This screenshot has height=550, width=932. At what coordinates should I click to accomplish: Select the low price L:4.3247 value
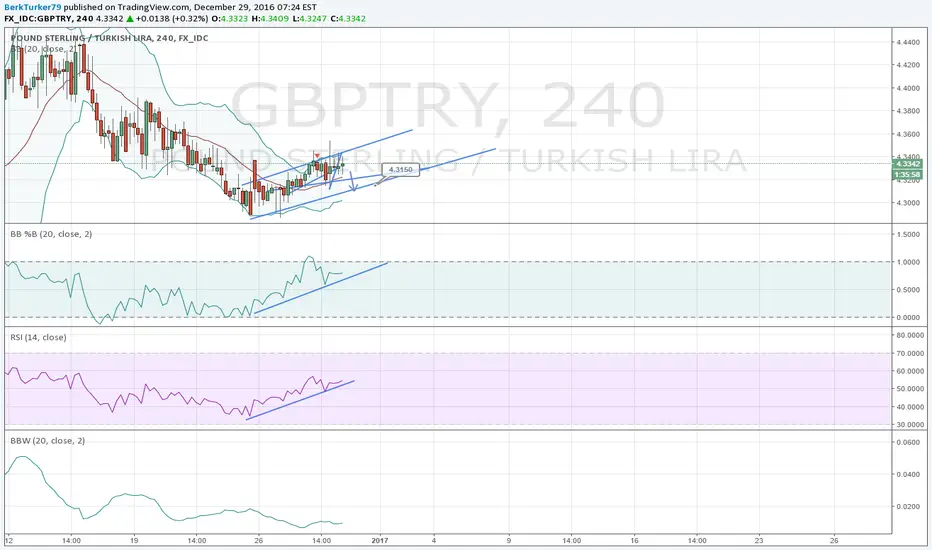[x=310, y=18]
